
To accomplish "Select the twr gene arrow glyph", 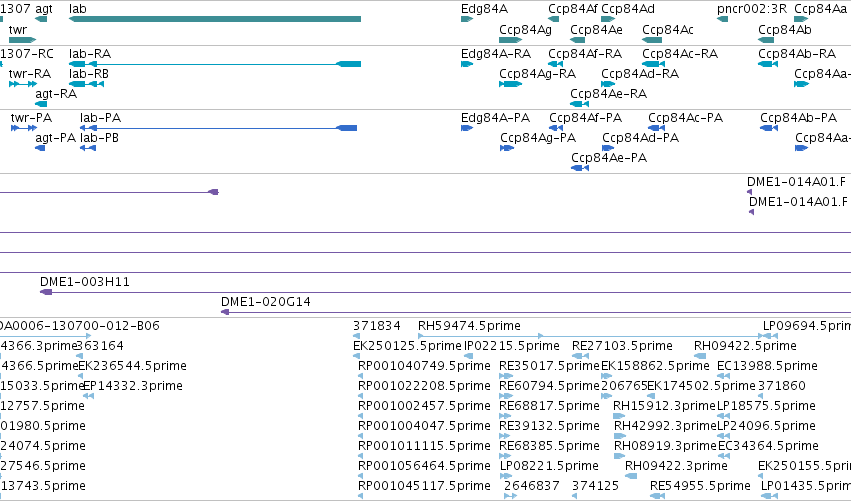I will coord(23,40).
